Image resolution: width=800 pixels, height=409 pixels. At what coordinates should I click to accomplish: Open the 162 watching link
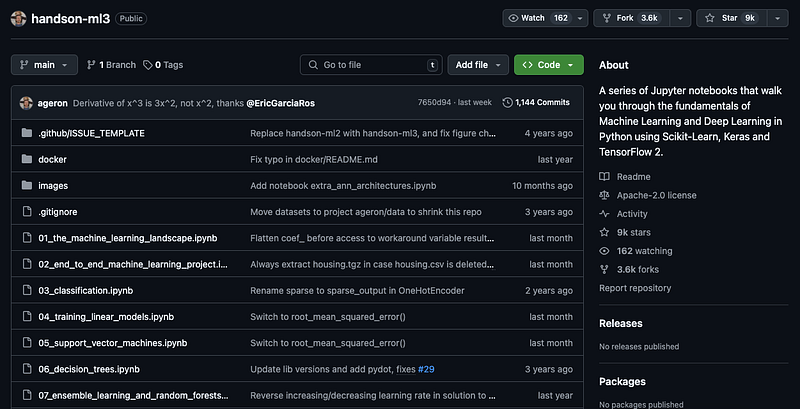[x=636, y=251]
